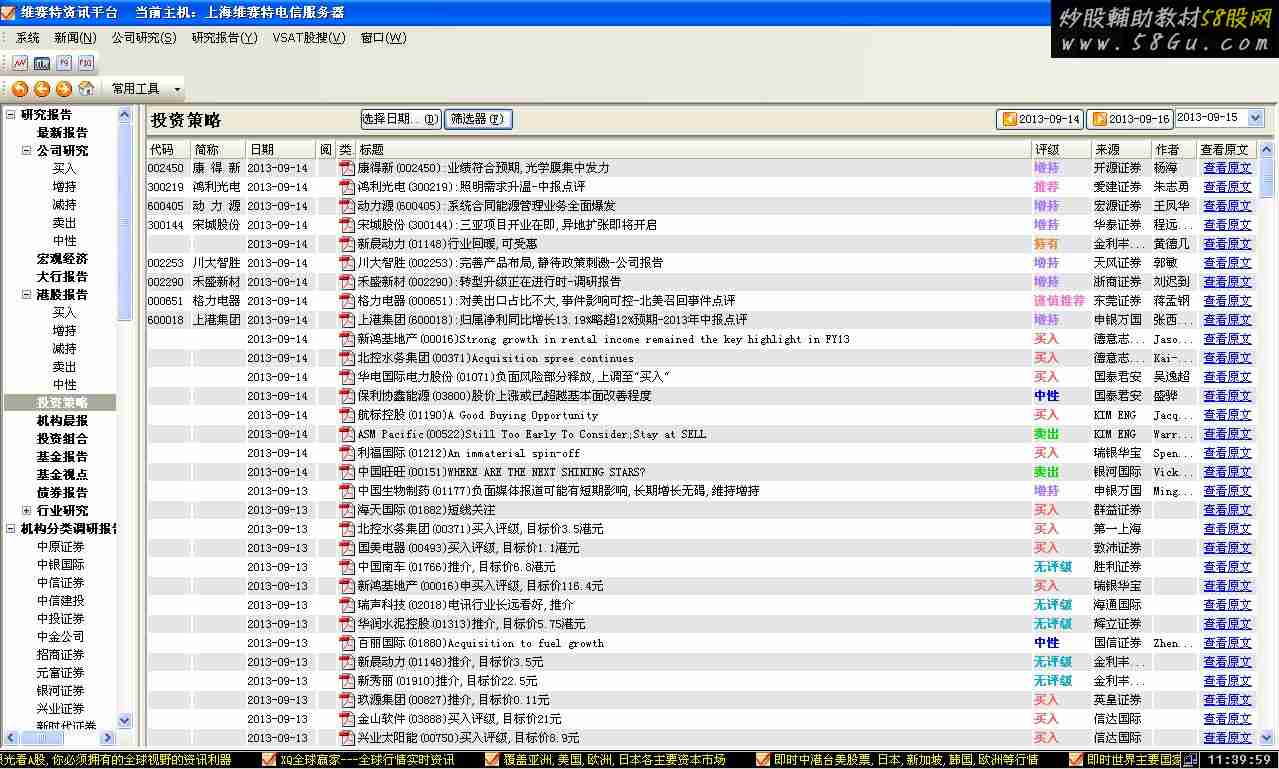Go forward with the orange right arrow
This screenshot has width=1279, height=769.
click(64, 89)
